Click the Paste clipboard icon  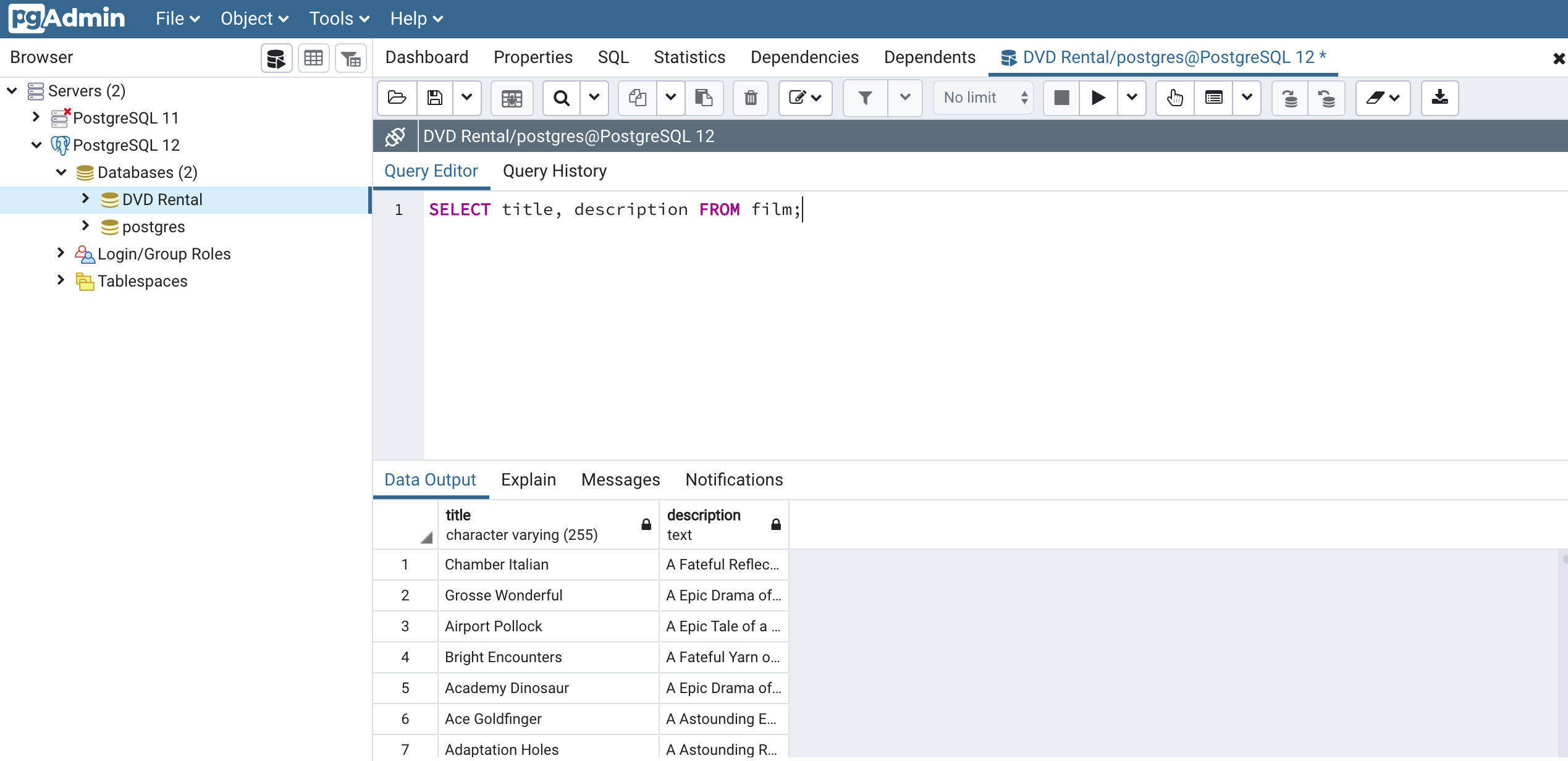[x=704, y=98]
